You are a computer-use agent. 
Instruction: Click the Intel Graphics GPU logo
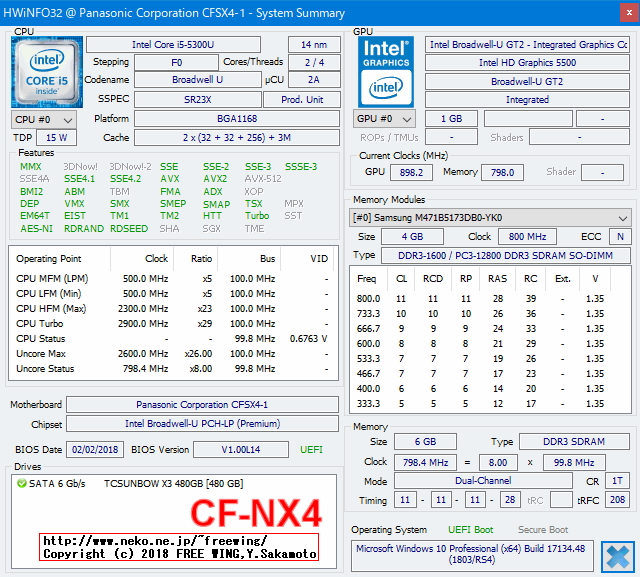tap(386, 72)
